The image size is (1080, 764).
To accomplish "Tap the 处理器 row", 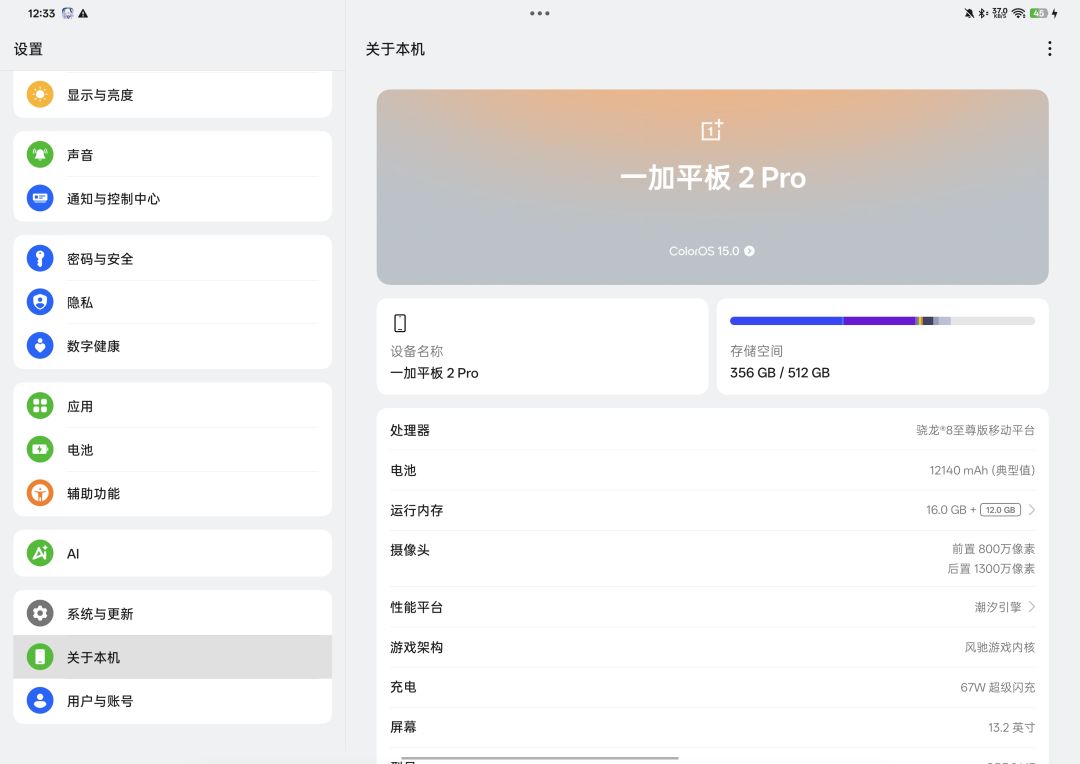I will coord(712,430).
